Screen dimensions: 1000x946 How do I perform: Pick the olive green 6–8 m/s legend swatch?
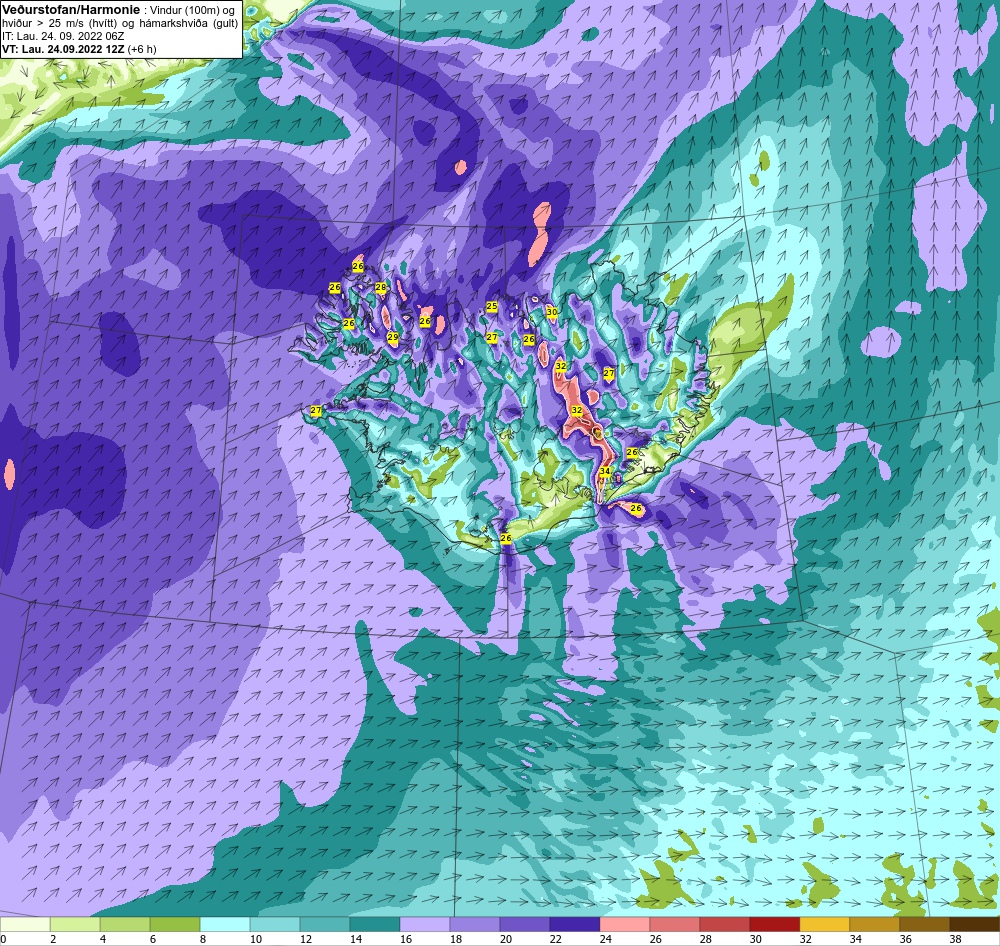coord(175,924)
